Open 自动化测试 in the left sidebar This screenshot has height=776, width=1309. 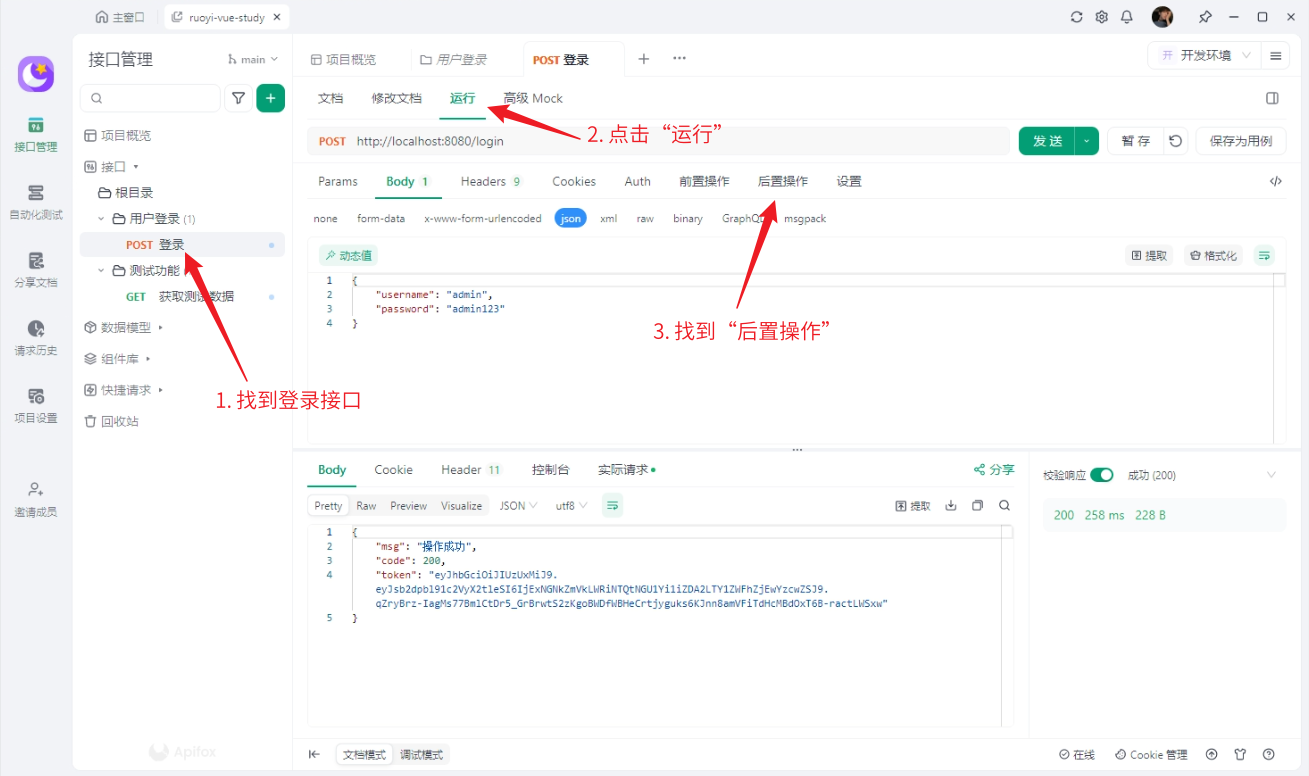(x=36, y=201)
